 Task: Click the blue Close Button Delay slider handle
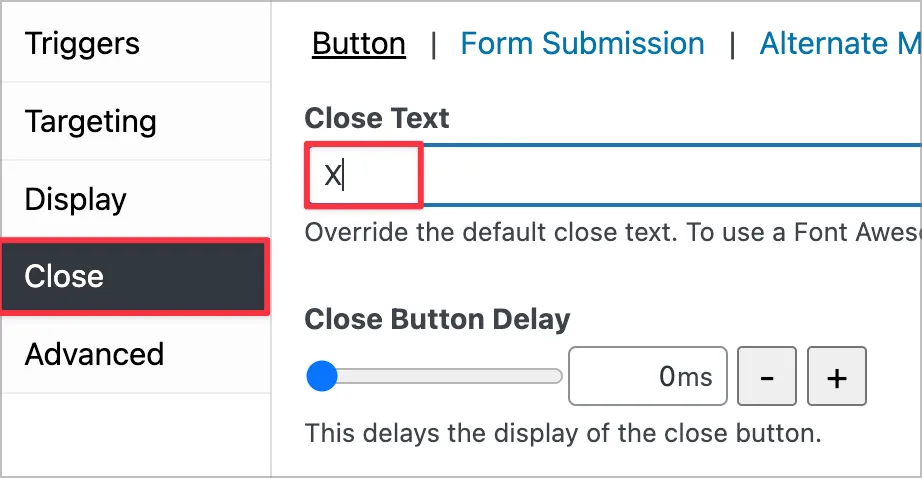[x=321, y=377]
